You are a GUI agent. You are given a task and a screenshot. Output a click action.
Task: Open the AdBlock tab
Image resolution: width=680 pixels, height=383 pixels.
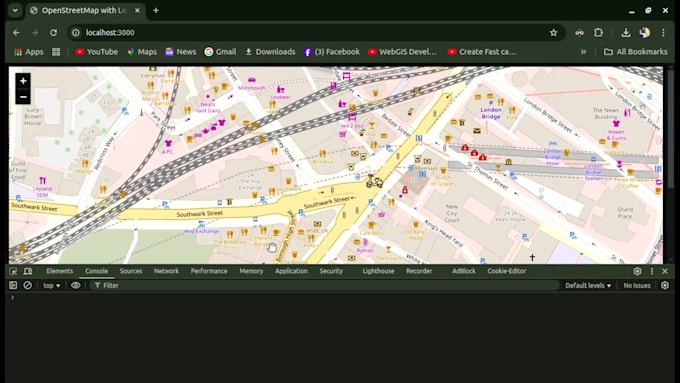(x=464, y=271)
